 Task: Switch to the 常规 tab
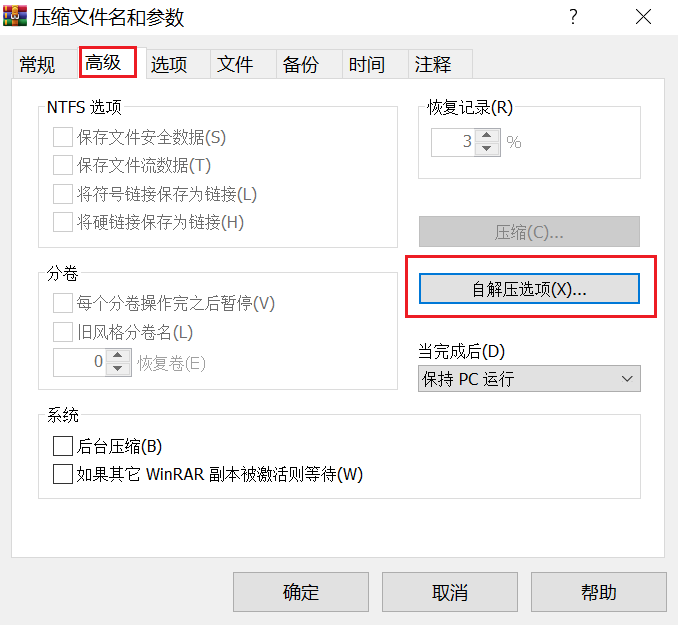click(x=37, y=65)
